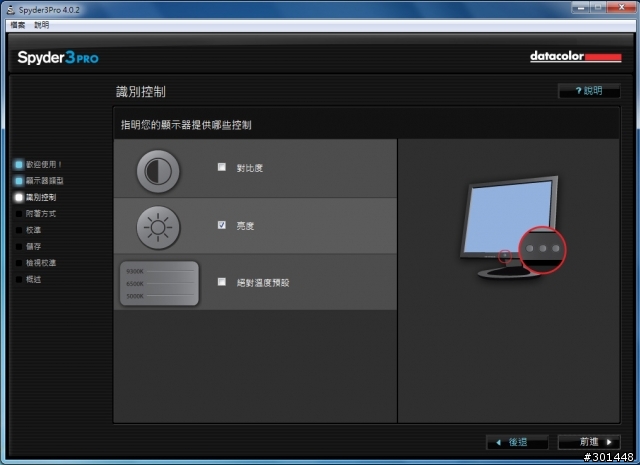Select the 校準 step in sidebar

[x=28, y=230]
